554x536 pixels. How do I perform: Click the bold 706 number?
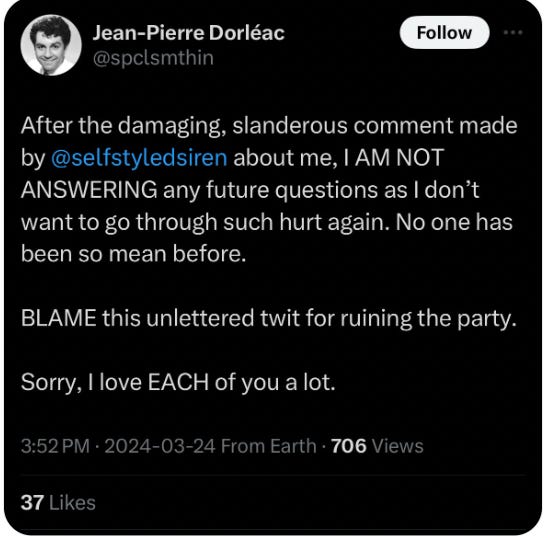pos(349,446)
